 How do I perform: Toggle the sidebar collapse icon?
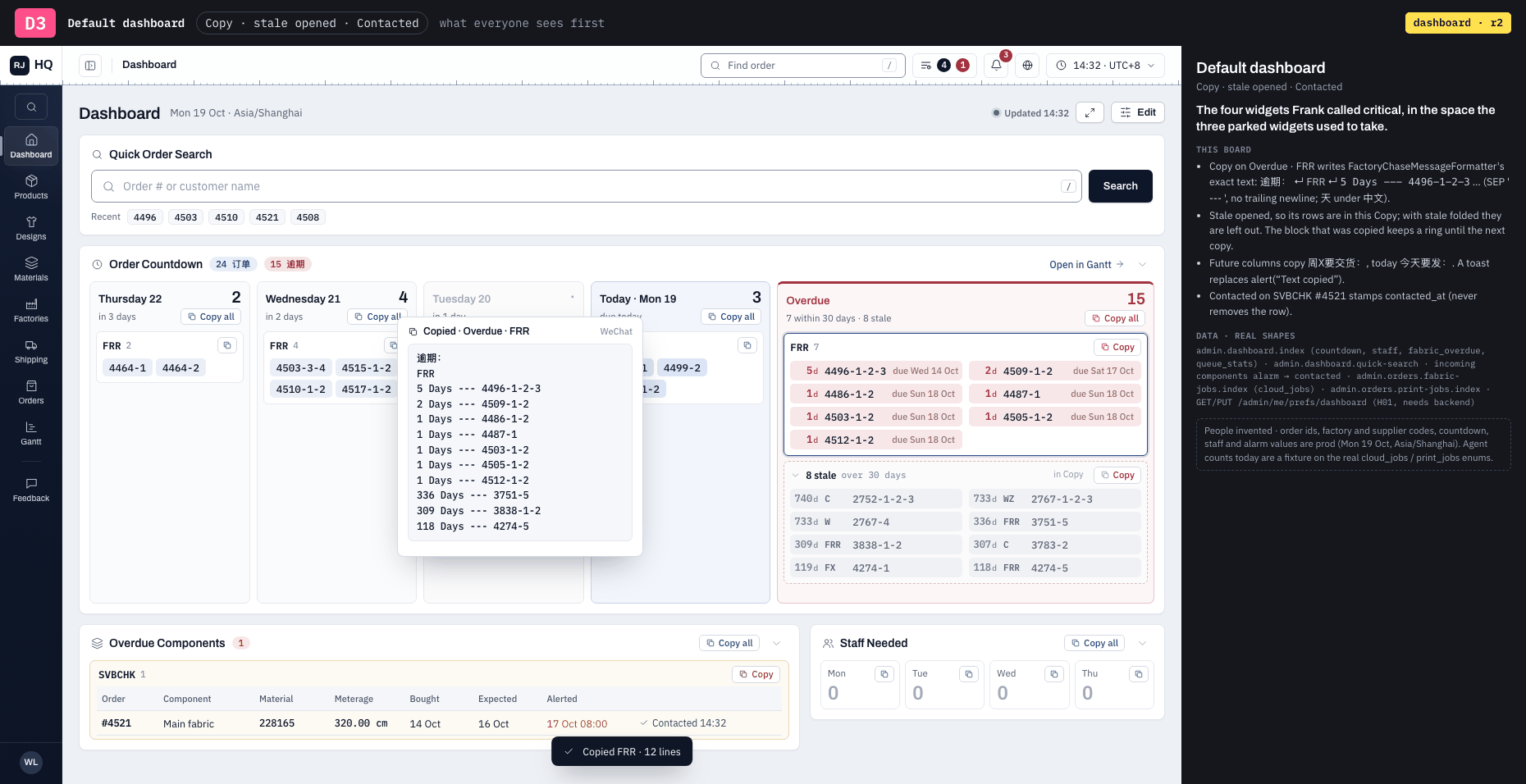(90, 66)
